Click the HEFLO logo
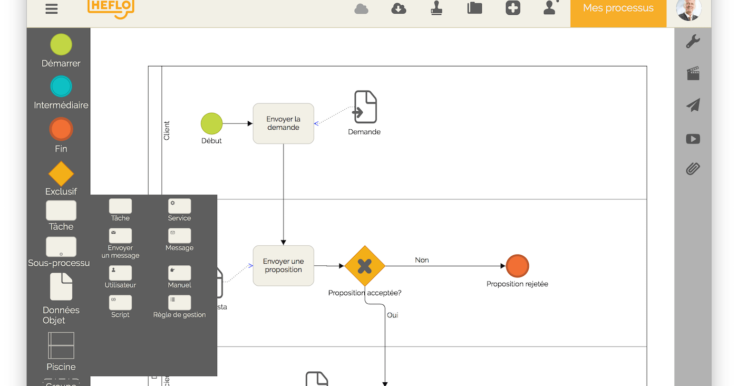Image resolution: width=738 pixels, height=386 pixels. click(x=111, y=8)
